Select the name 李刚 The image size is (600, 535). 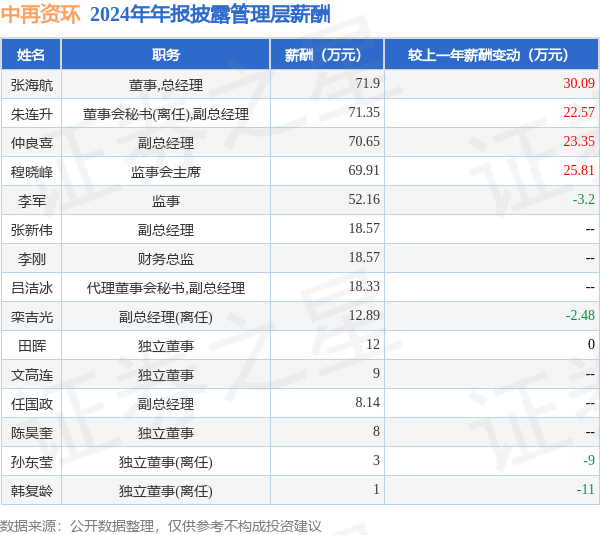point(32,259)
